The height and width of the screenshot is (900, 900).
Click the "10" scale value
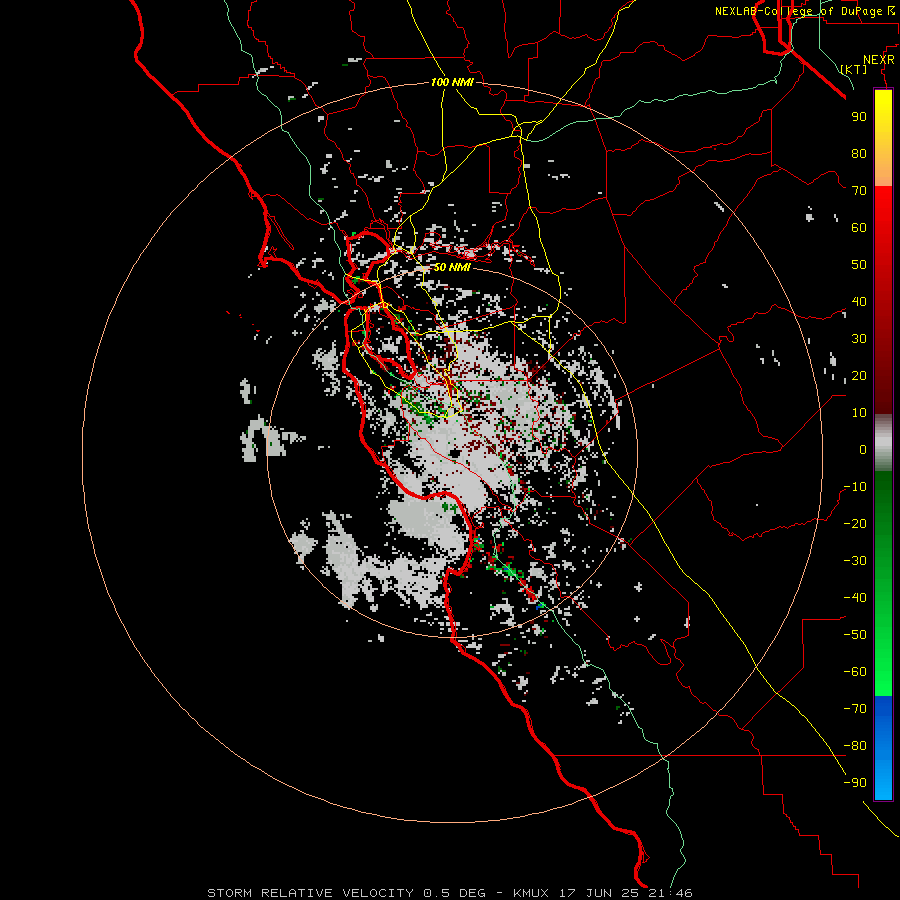coord(859,413)
